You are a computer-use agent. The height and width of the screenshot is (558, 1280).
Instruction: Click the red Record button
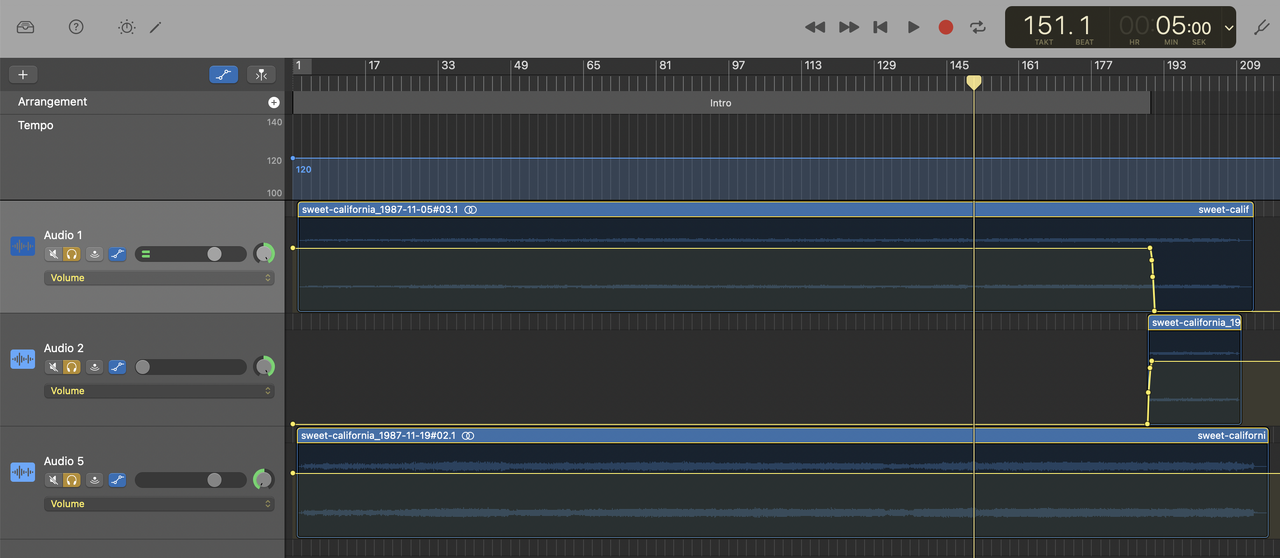point(946,27)
